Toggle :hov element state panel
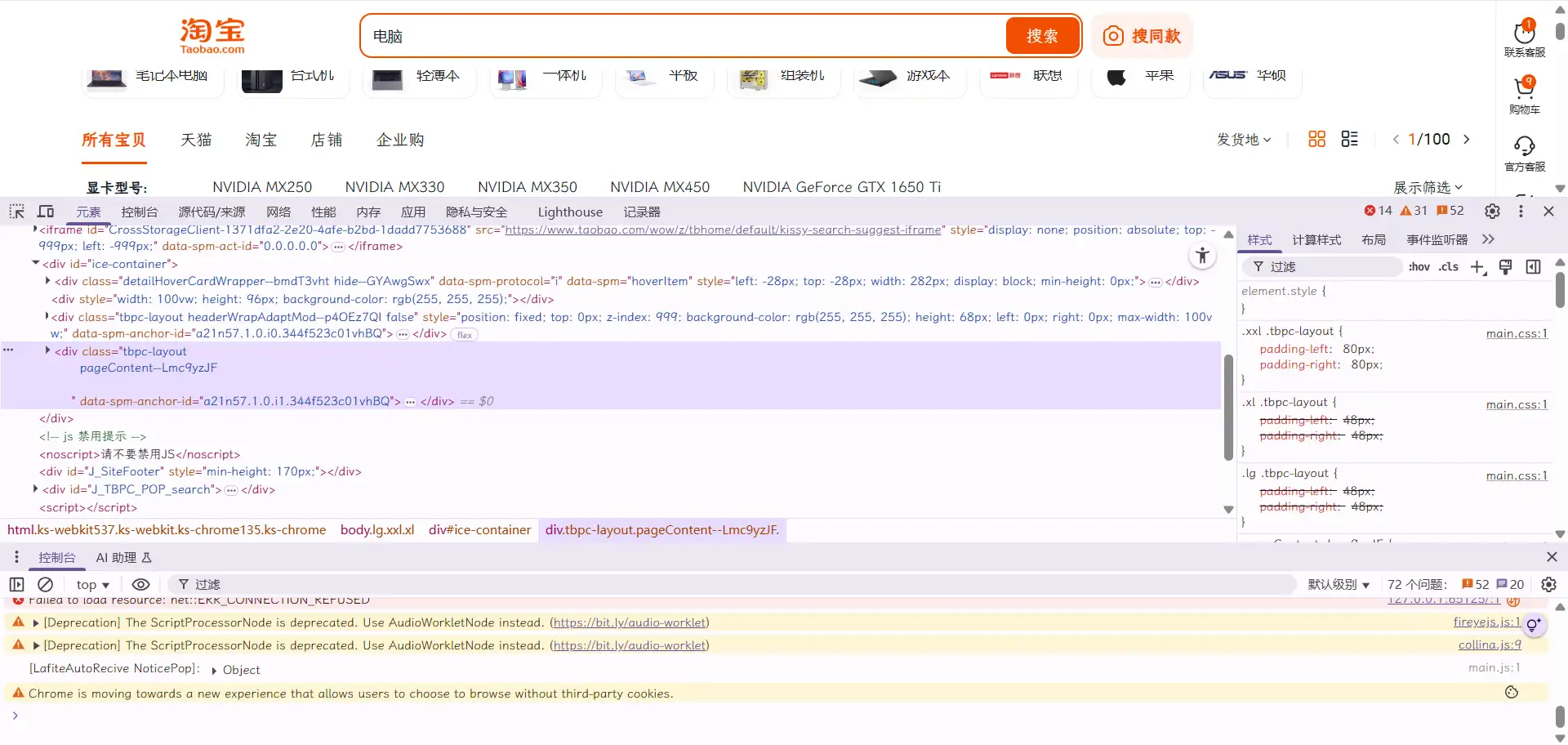Image resolution: width=1568 pixels, height=745 pixels. click(1419, 266)
